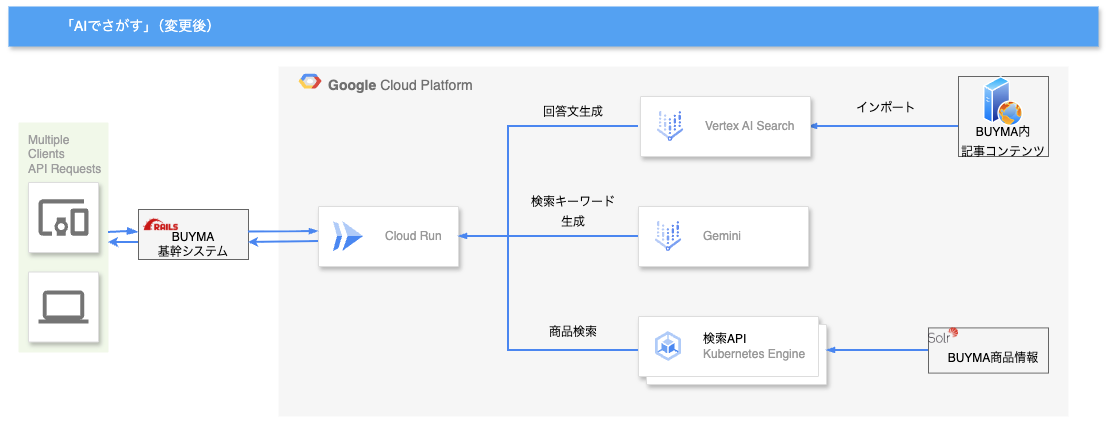Click the Gemini service icon
The height and width of the screenshot is (426, 1110).
(668, 236)
